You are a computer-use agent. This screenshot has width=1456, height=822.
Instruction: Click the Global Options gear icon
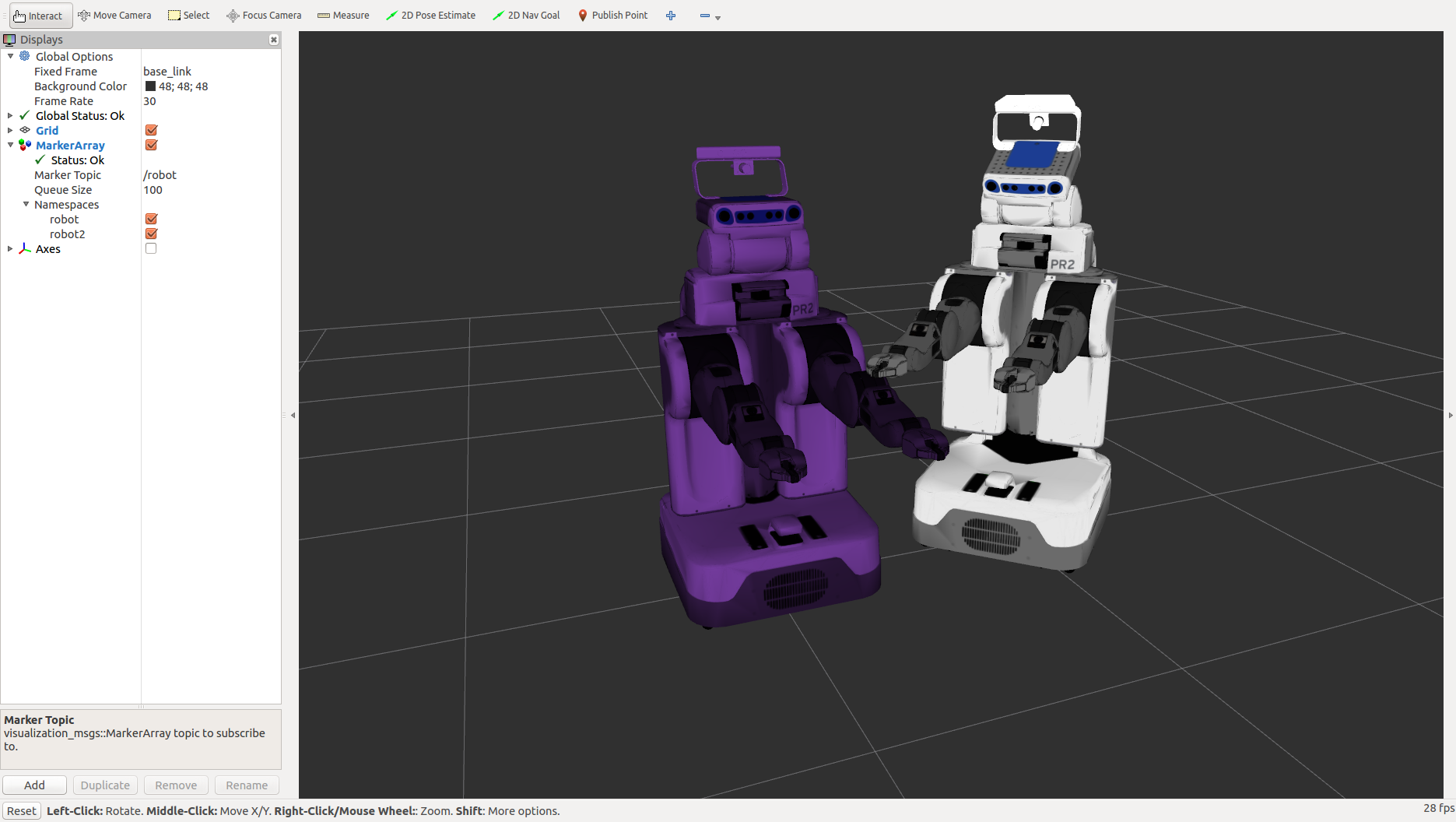25,56
